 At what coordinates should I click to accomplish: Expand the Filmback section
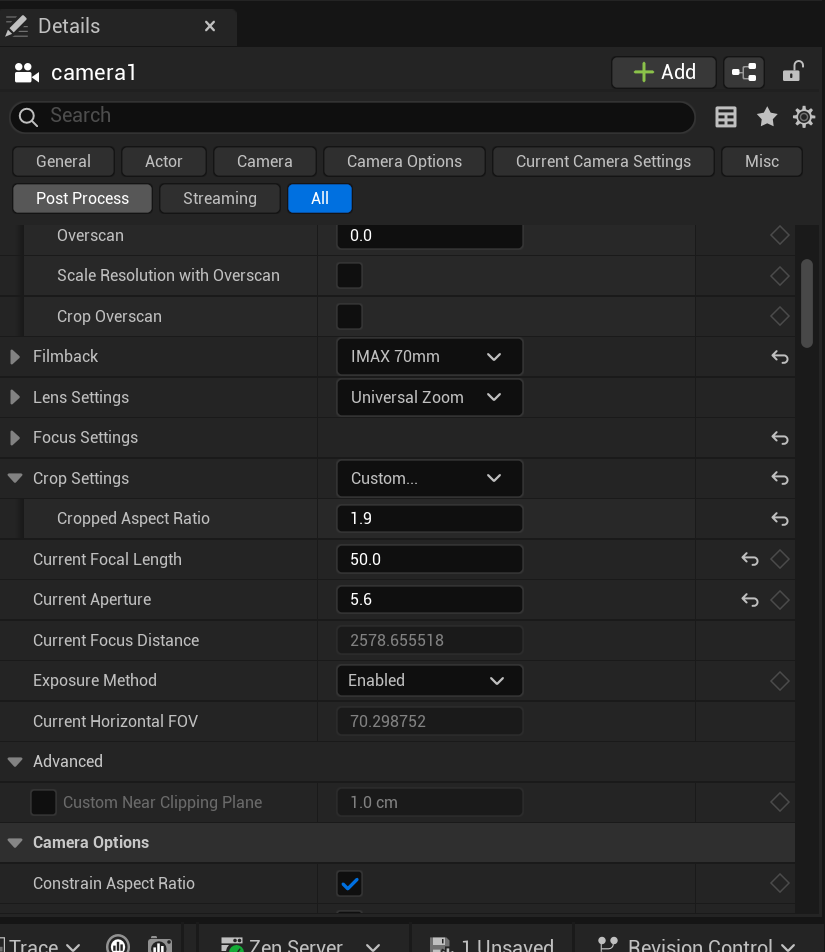(x=15, y=357)
